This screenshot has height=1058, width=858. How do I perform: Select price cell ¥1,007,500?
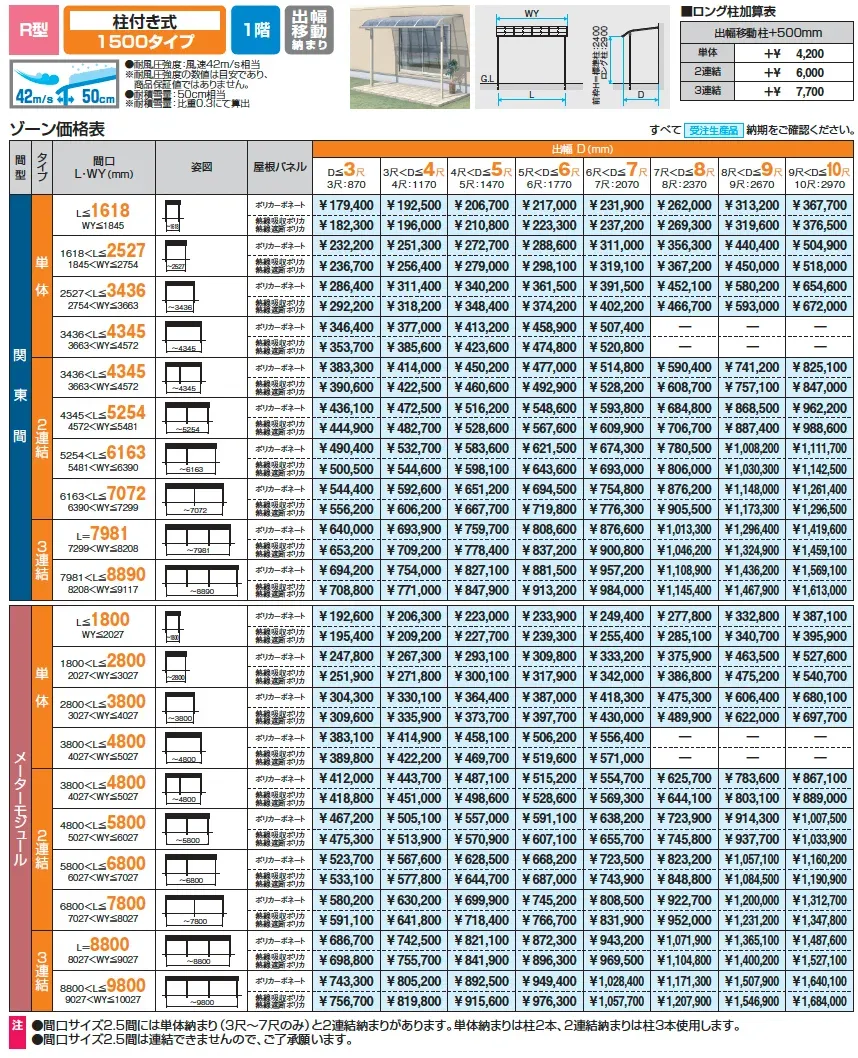pos(820,818)
